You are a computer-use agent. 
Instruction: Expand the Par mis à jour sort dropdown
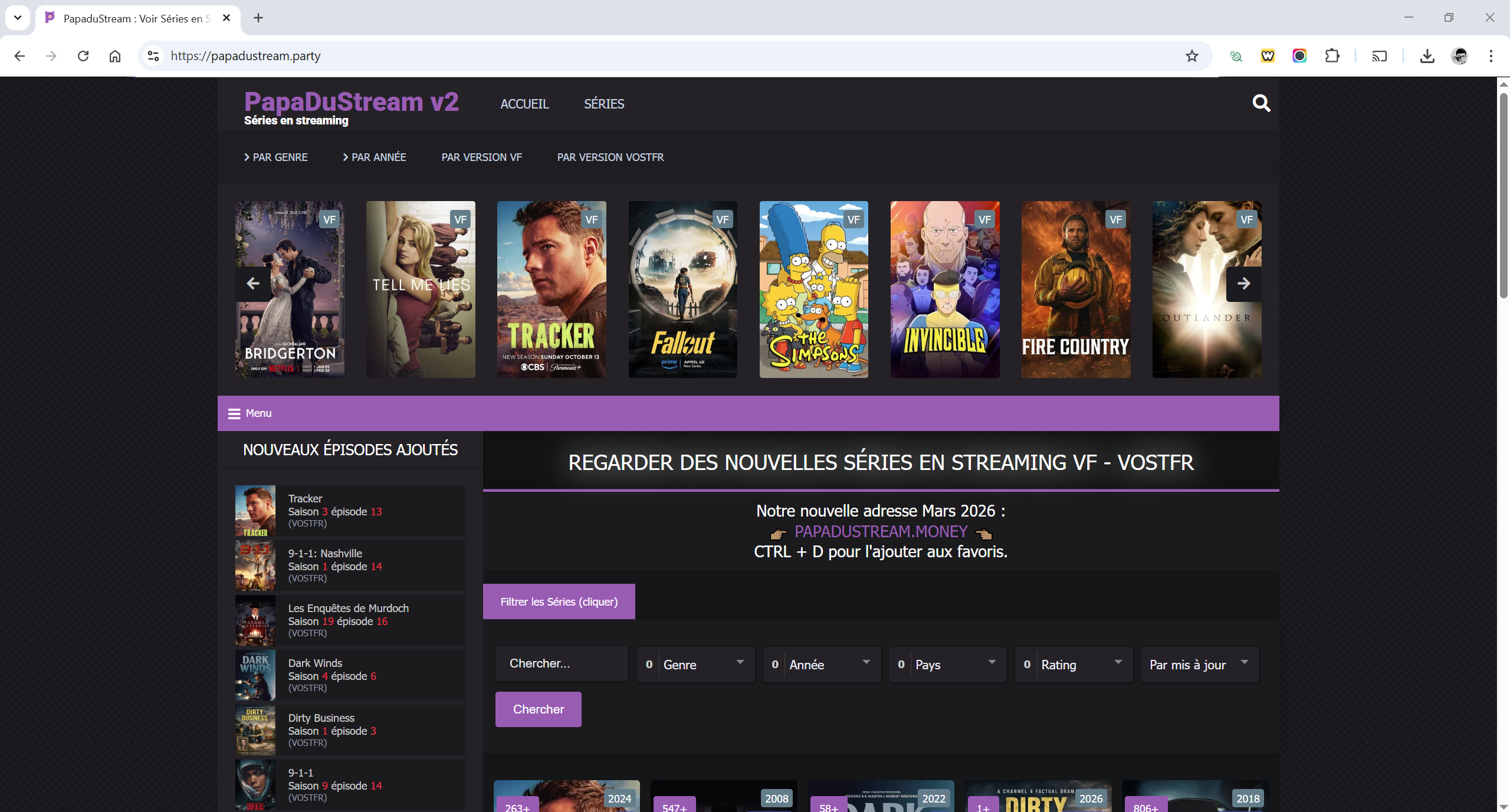[x=1200, y=665]
